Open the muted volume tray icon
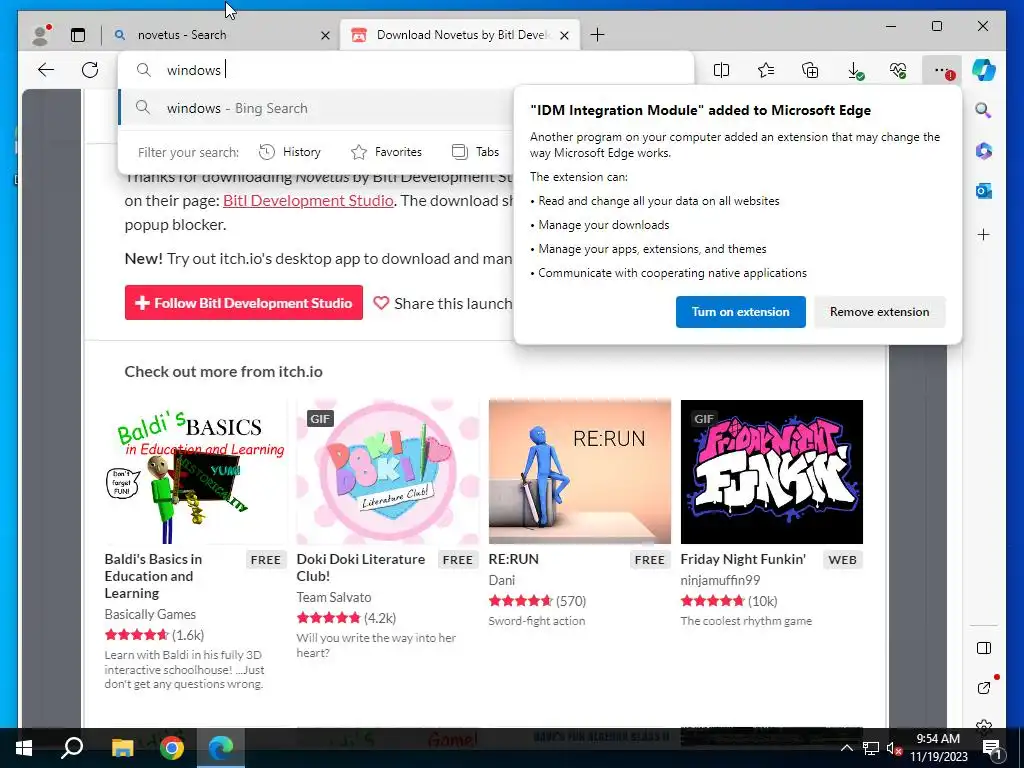1024x768 pixels. [x=894, y=748]
